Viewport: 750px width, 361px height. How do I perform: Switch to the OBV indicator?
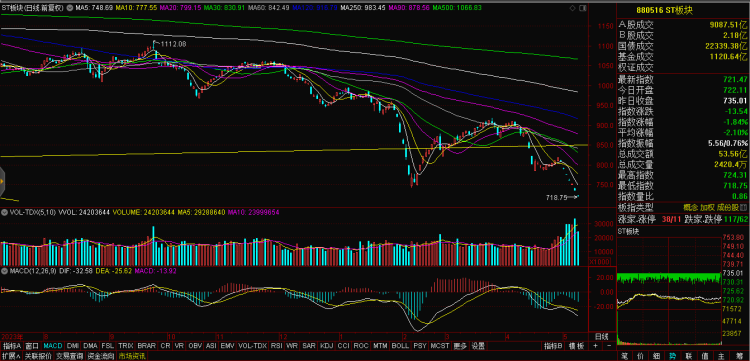195,346
